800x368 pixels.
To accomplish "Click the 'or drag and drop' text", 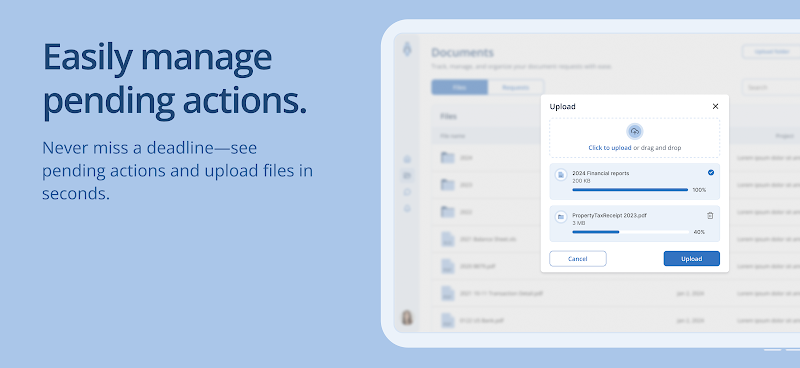I will (x=657, y=148).
